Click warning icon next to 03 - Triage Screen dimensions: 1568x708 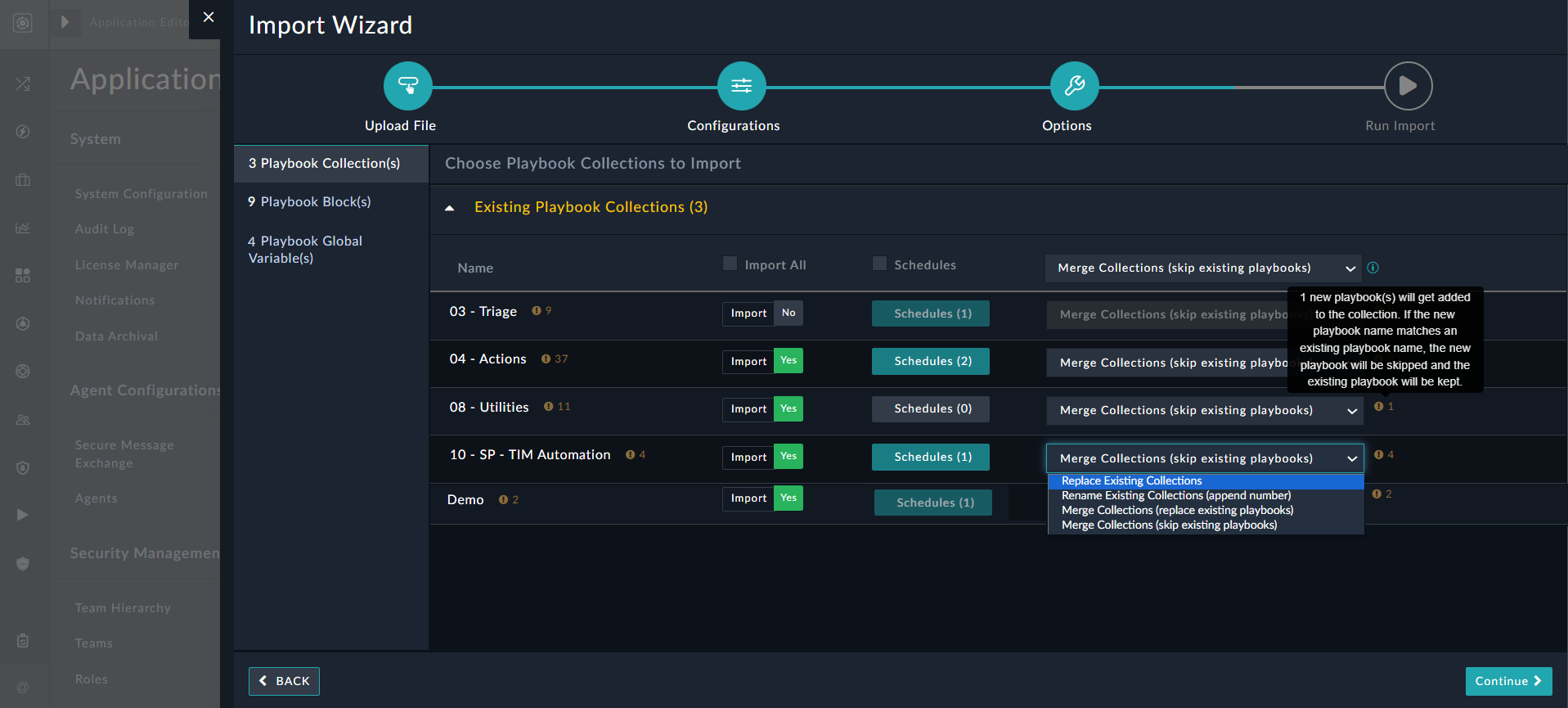tap(537, 311)
